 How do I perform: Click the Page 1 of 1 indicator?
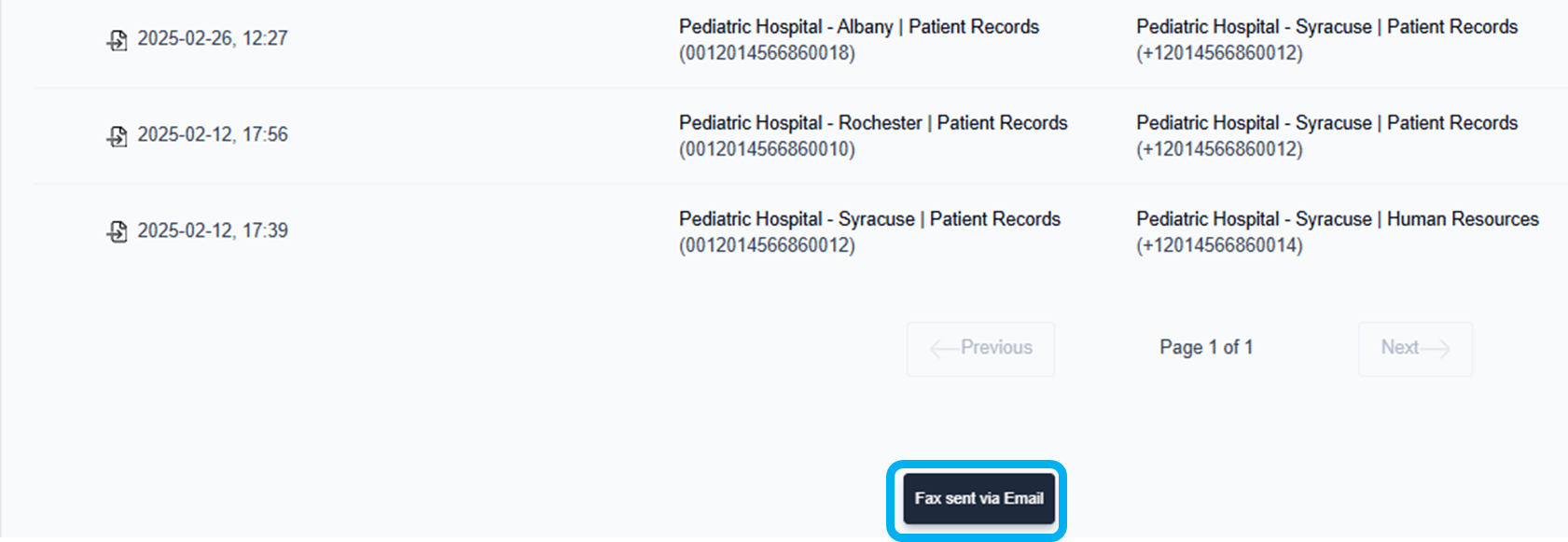1206,348
